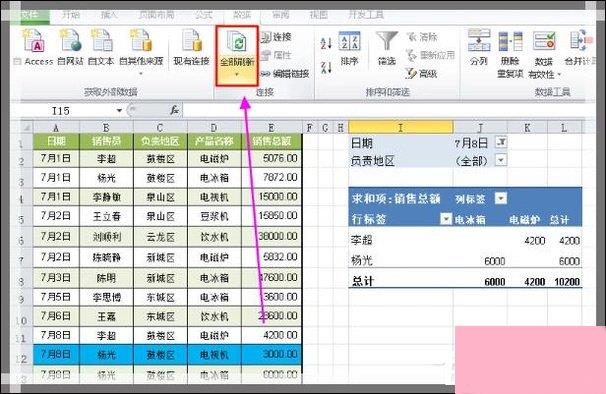Open the 负责地区 (全部) filter dropdown
The image size is (606, 394).
coord(501,160)
